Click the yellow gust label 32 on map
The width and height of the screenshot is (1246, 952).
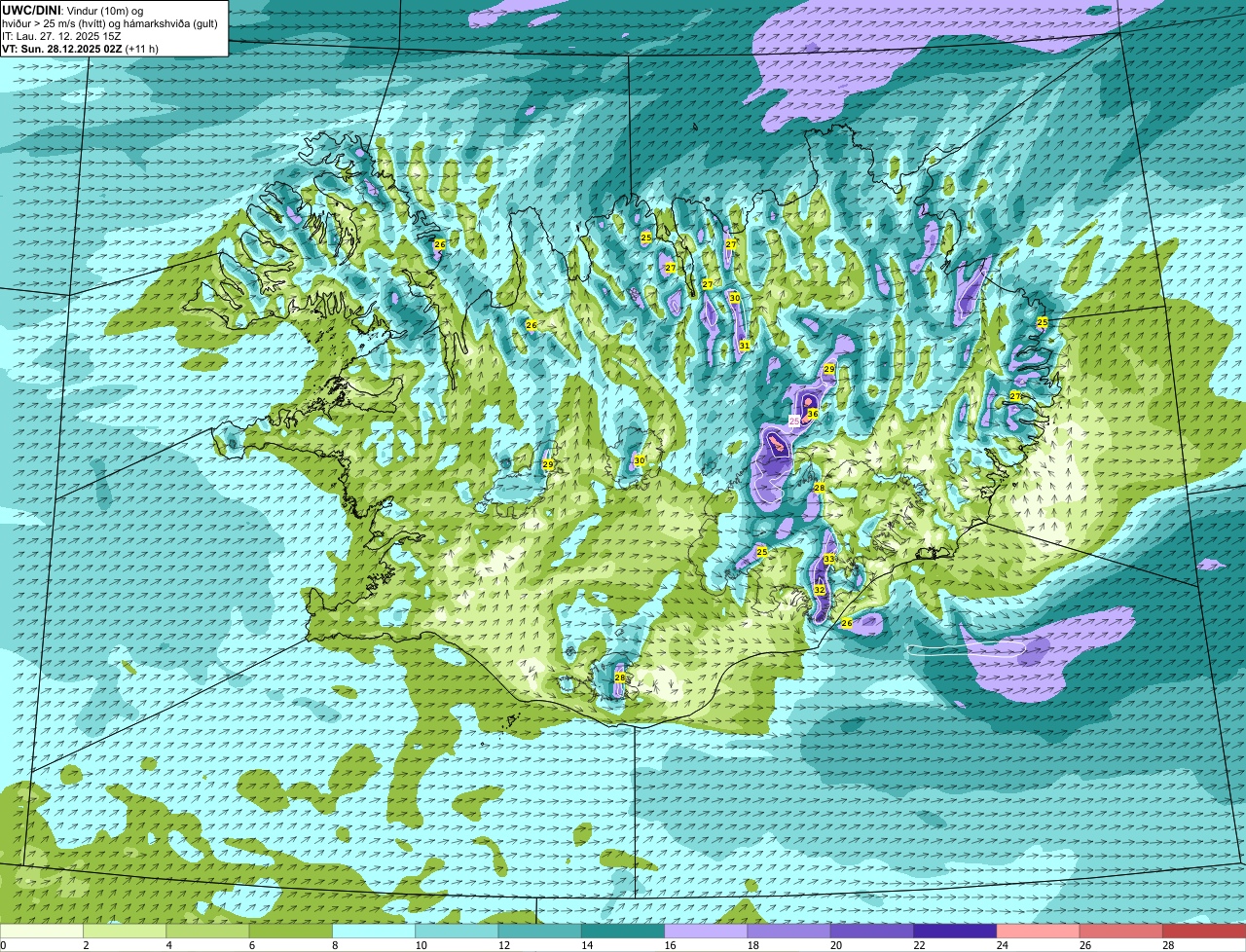(x=820, y=590)
